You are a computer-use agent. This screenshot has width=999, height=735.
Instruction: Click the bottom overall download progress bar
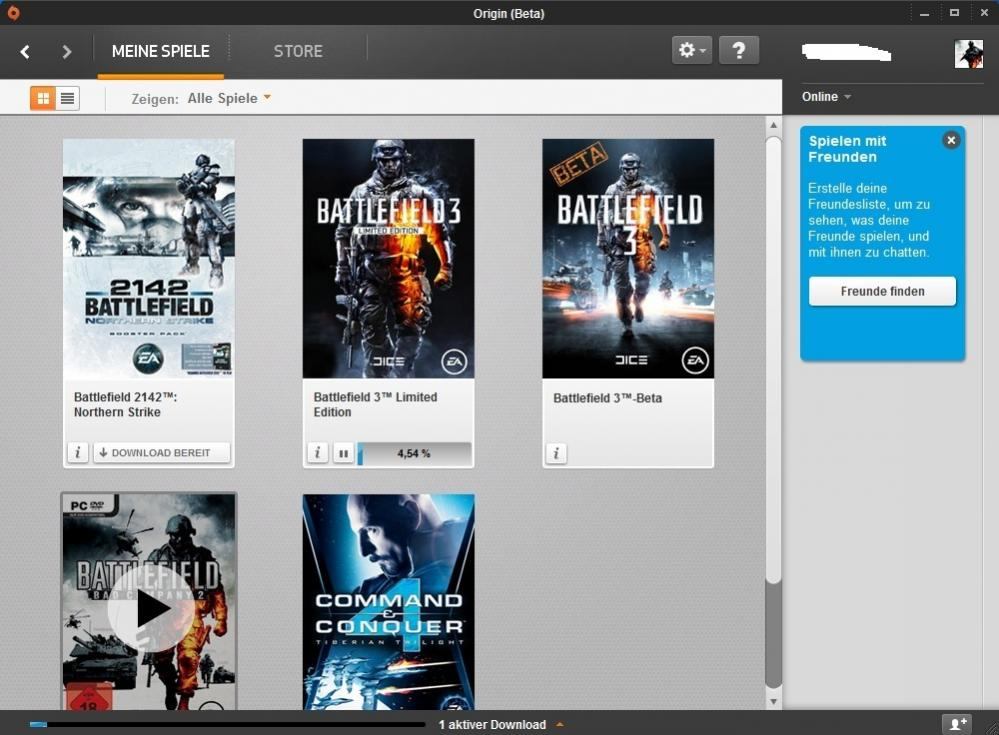(x=227, y=724)
